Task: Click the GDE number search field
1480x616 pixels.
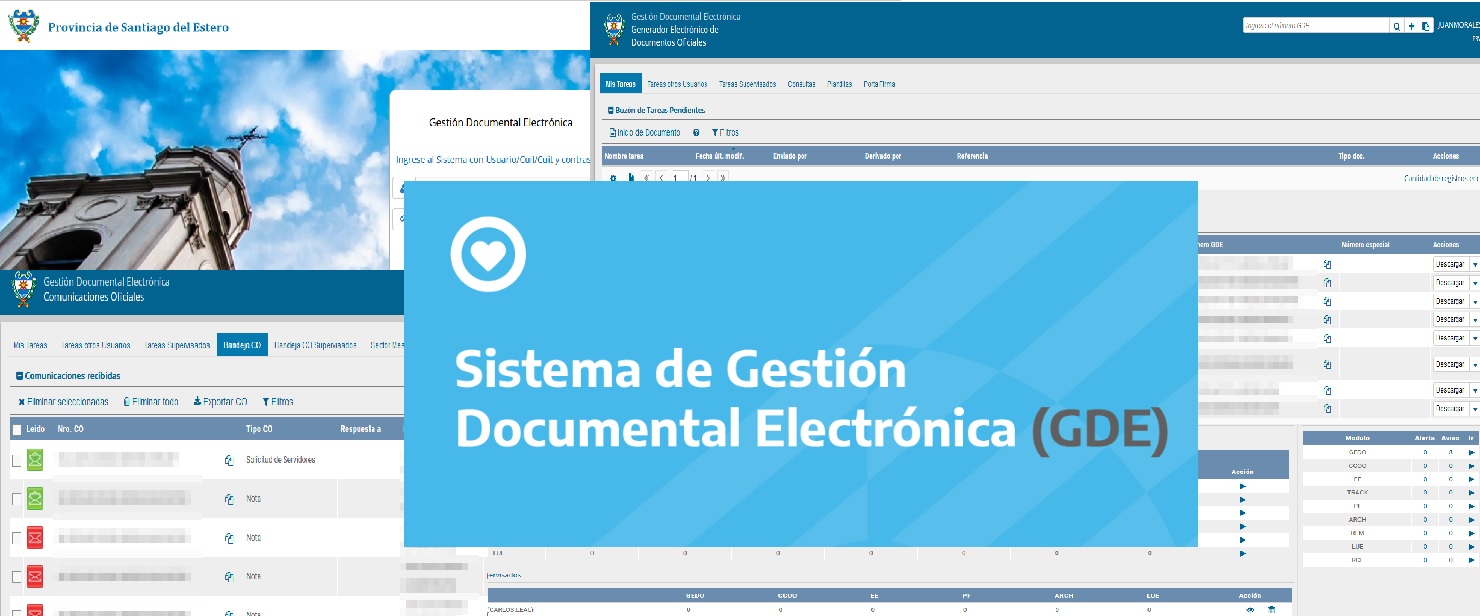Action: pos(1316,27)
